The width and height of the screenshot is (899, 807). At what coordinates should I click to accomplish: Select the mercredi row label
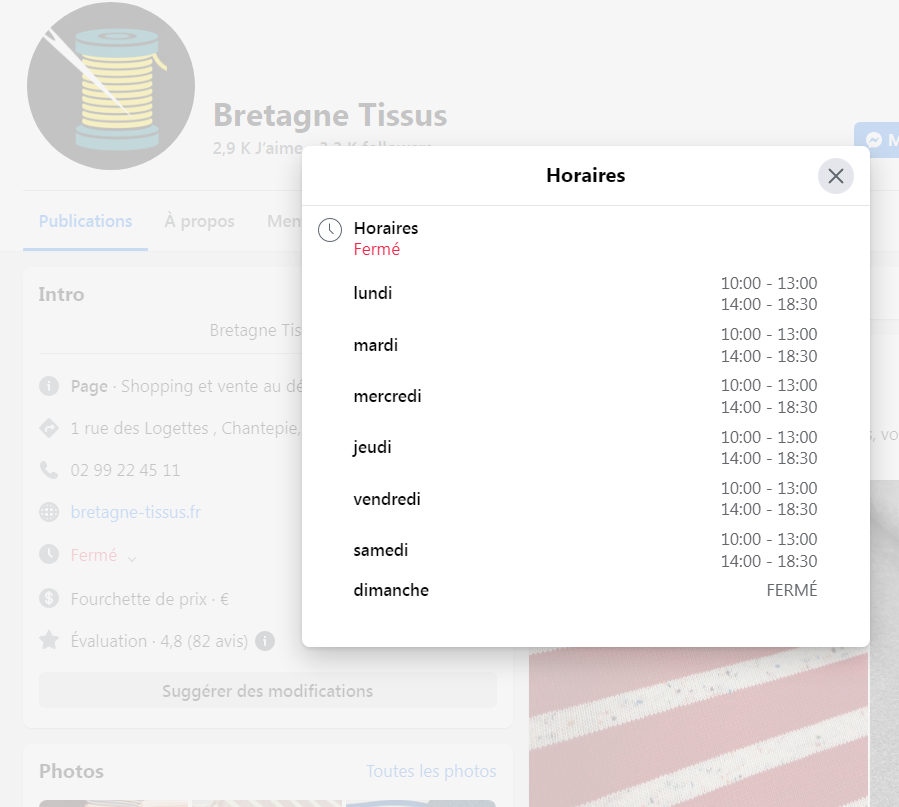pos(388,396)
